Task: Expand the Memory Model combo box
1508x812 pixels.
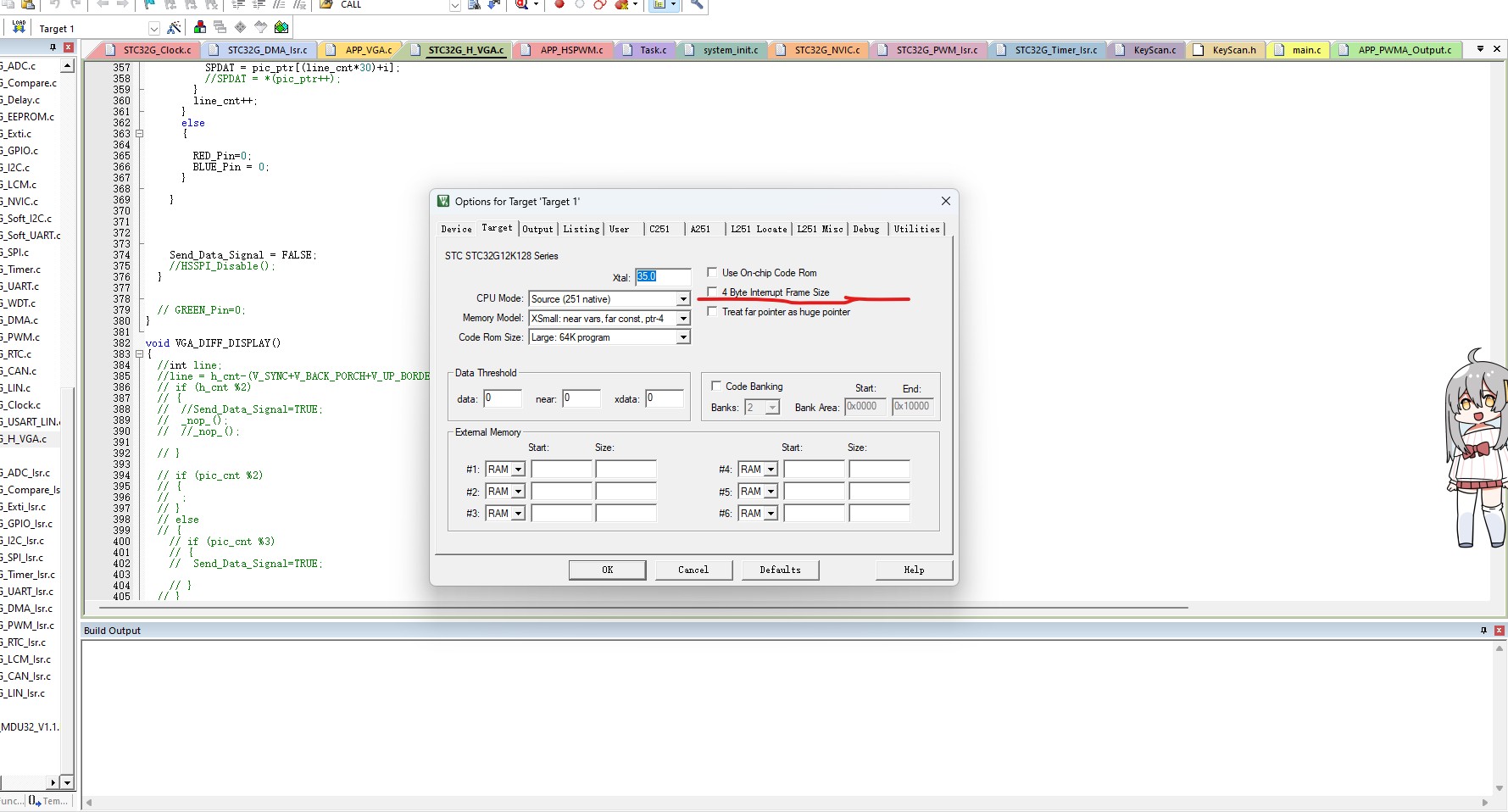Action: pyautogui.click(x=682, y=319)
